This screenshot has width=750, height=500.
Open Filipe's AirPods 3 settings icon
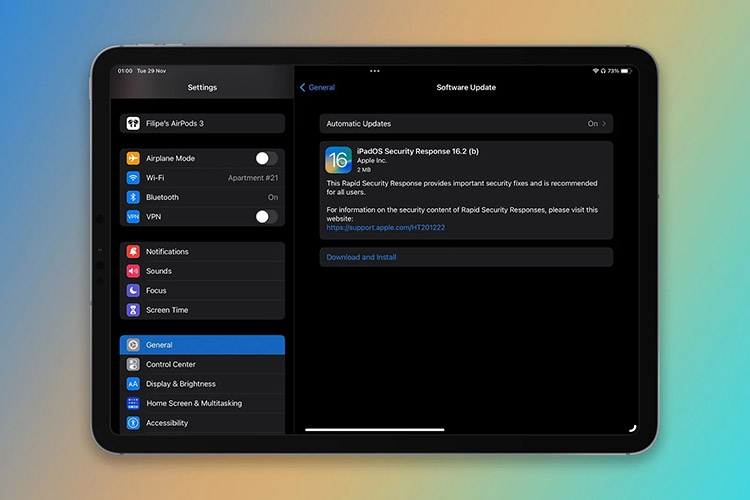click(x=133, y=123)
